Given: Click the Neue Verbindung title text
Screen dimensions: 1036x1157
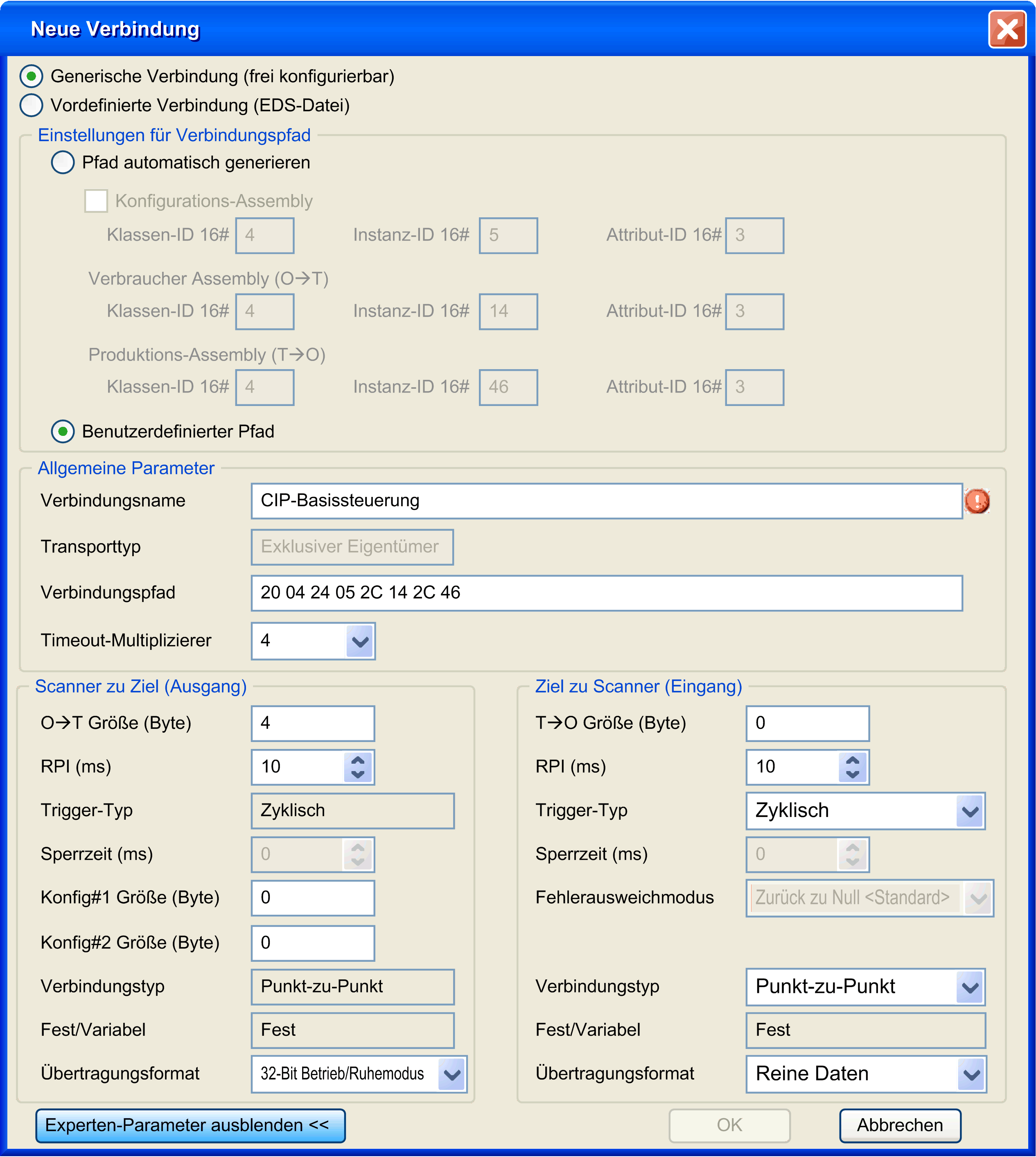Looking at the screenshot, I should tap(115, 29).
